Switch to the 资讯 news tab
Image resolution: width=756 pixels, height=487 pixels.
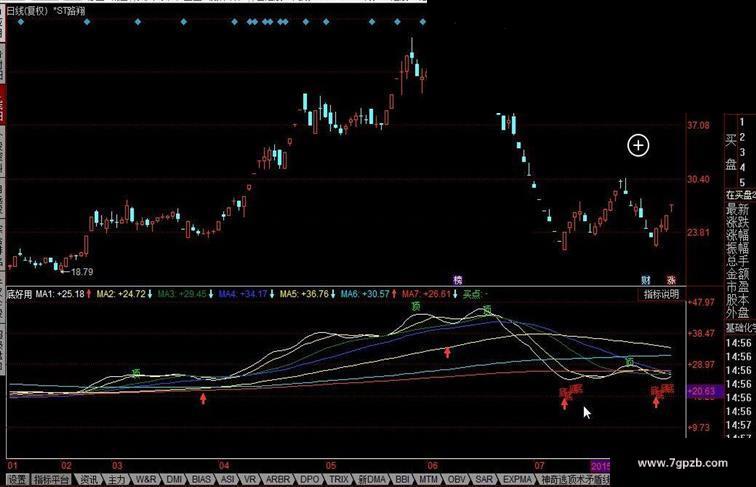89,480
